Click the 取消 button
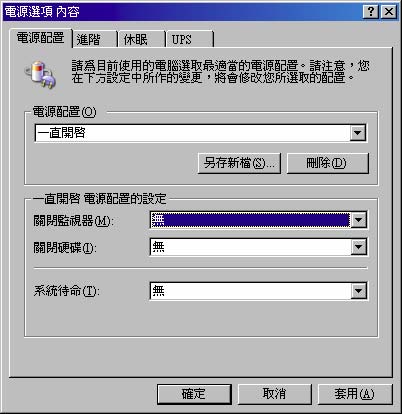The width and height of the screenshot is (402, 414). tap(274, 394)
